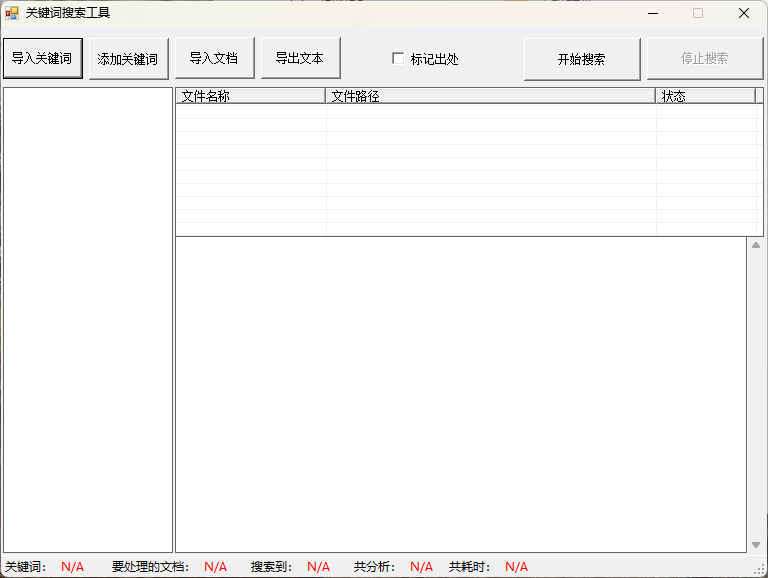This screenshot has height=578, width=768.
Task: Start searching with 开始搜索
Action: (582, 59)
